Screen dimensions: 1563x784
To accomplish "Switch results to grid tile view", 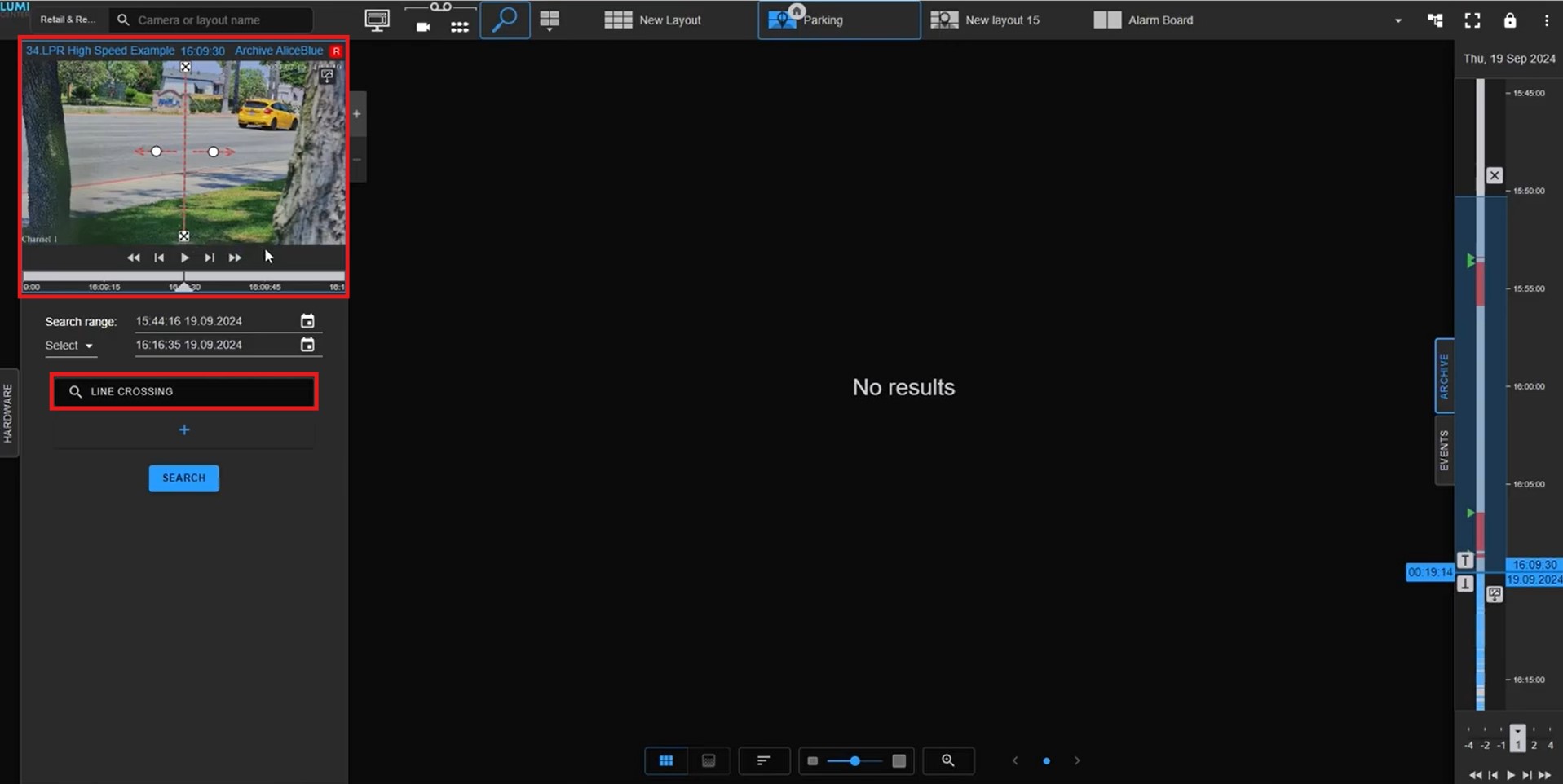I will [666, 760].
